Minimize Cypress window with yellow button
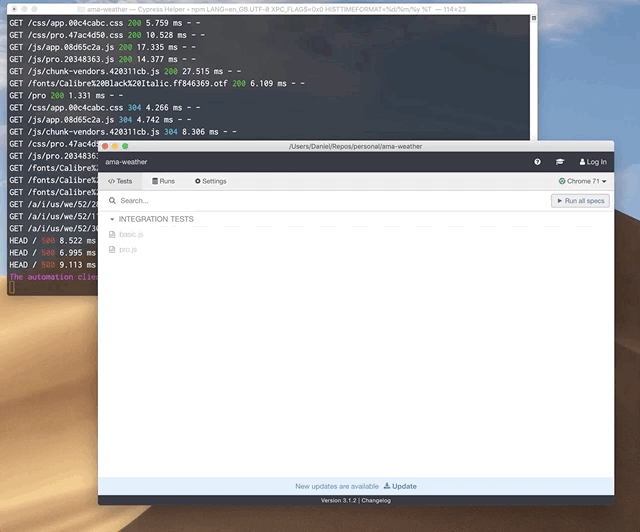The height and width of the screenshot is (532, 640). (115, 146)
